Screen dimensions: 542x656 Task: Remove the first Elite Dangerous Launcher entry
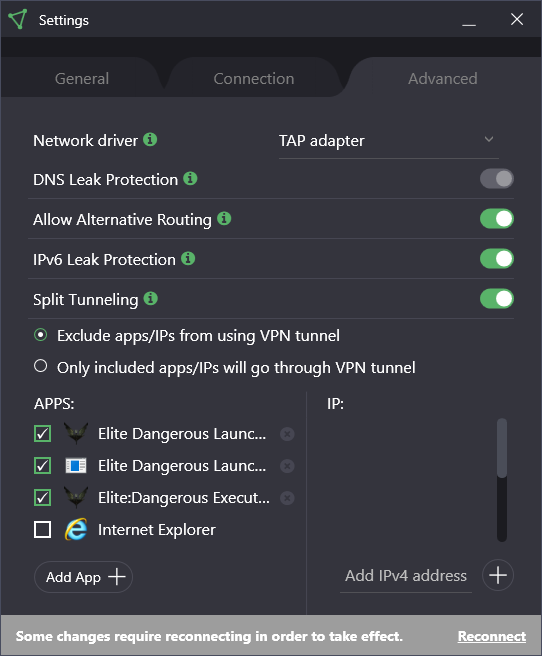click(287, 434)
